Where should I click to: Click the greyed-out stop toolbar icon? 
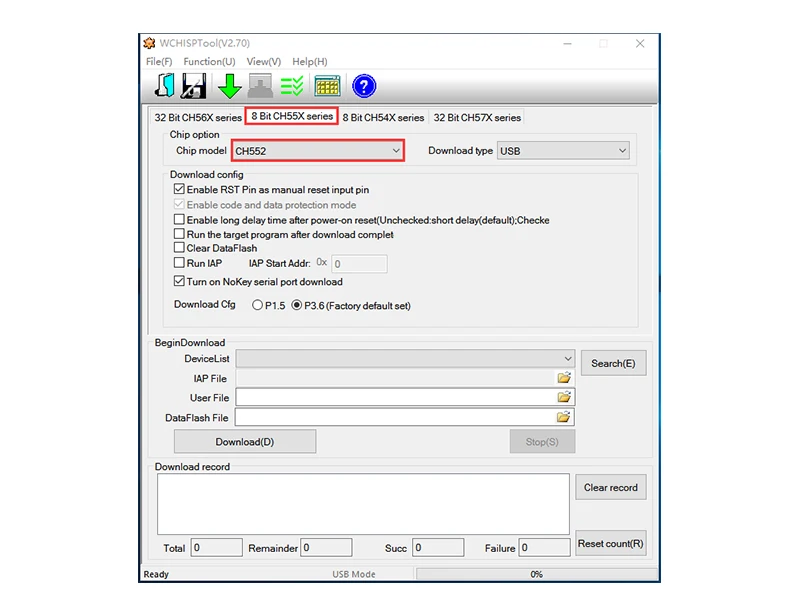click(260, 86)
